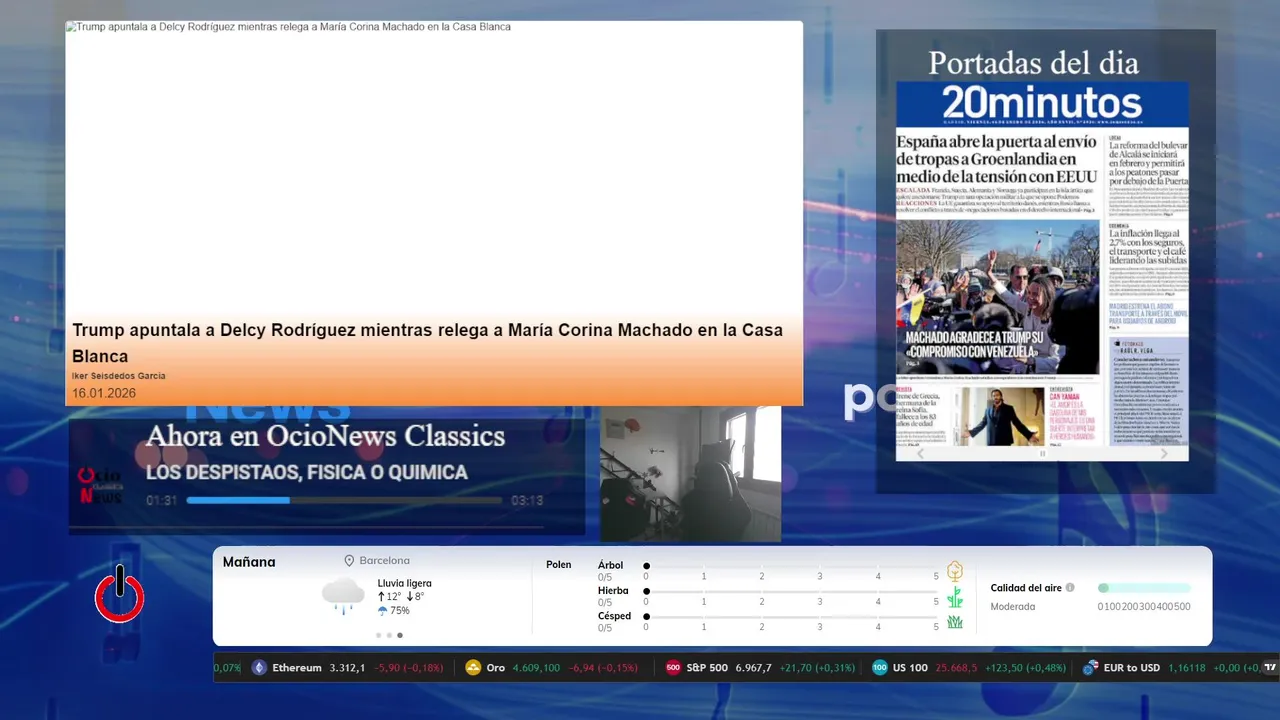Open US 100 quote in the ticker
Image resolution: width=1280 pixels, height=720 pixels.
coord(968,668)
